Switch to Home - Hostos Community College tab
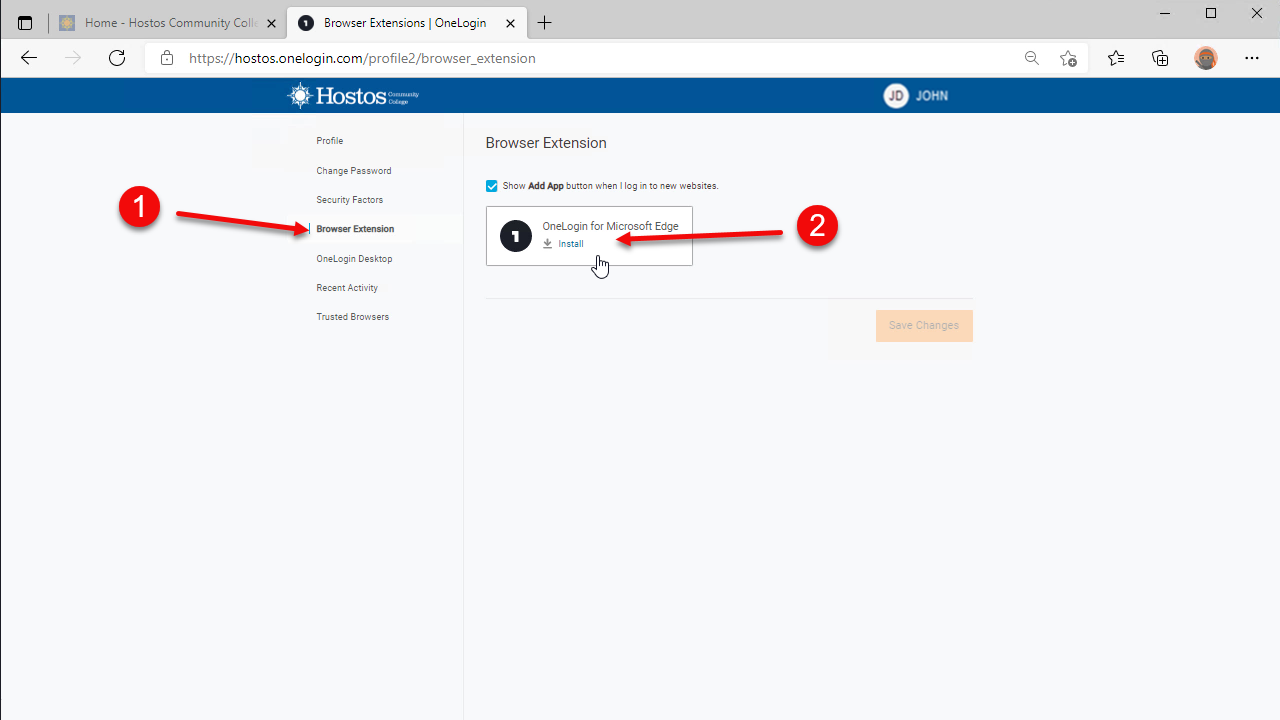Viewport: 1280px width, 720px height. pyautogui.click(x=160, y=23)
